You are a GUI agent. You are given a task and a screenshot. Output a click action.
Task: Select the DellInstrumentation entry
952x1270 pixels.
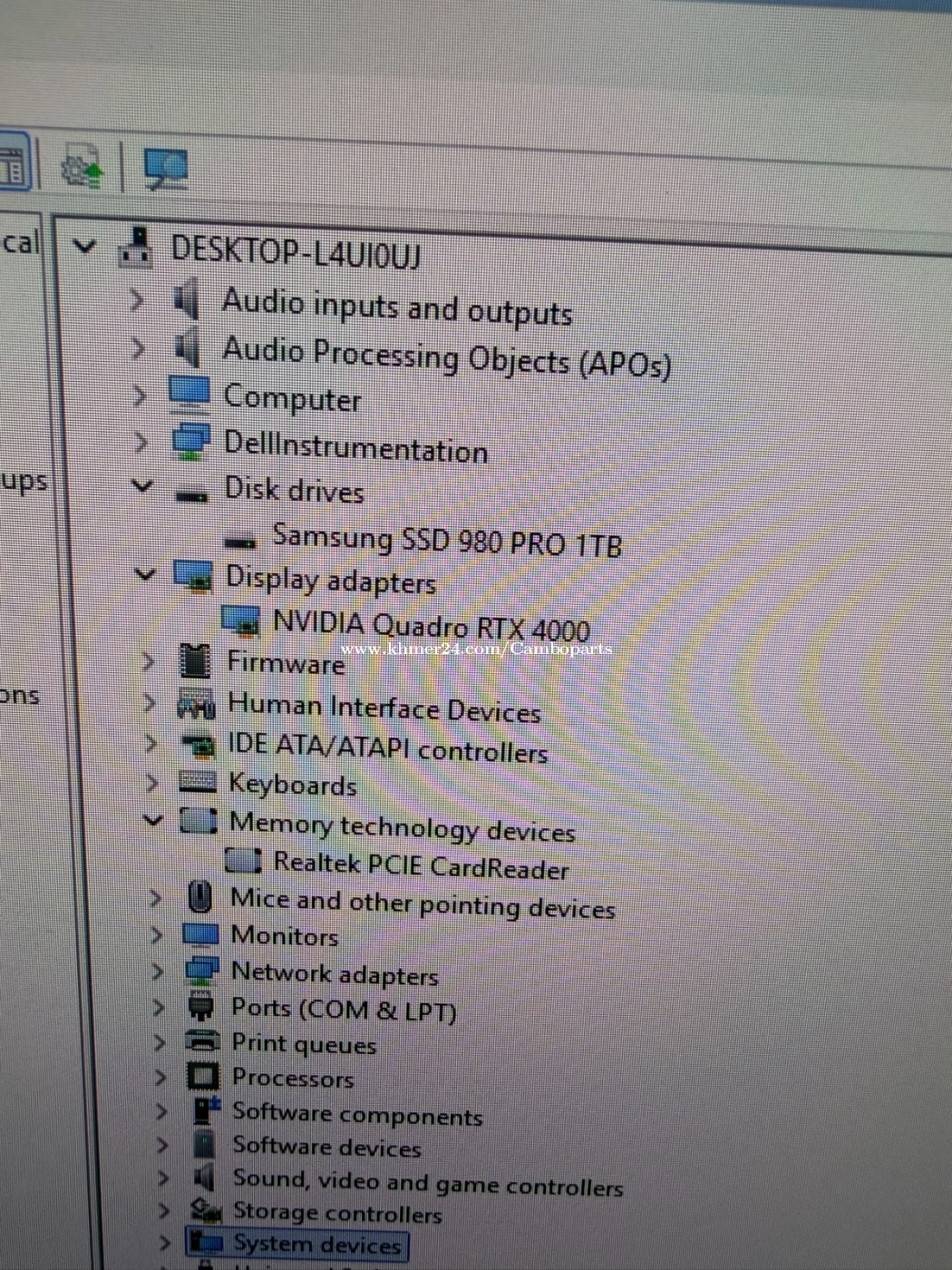click(x=355, y=447)
